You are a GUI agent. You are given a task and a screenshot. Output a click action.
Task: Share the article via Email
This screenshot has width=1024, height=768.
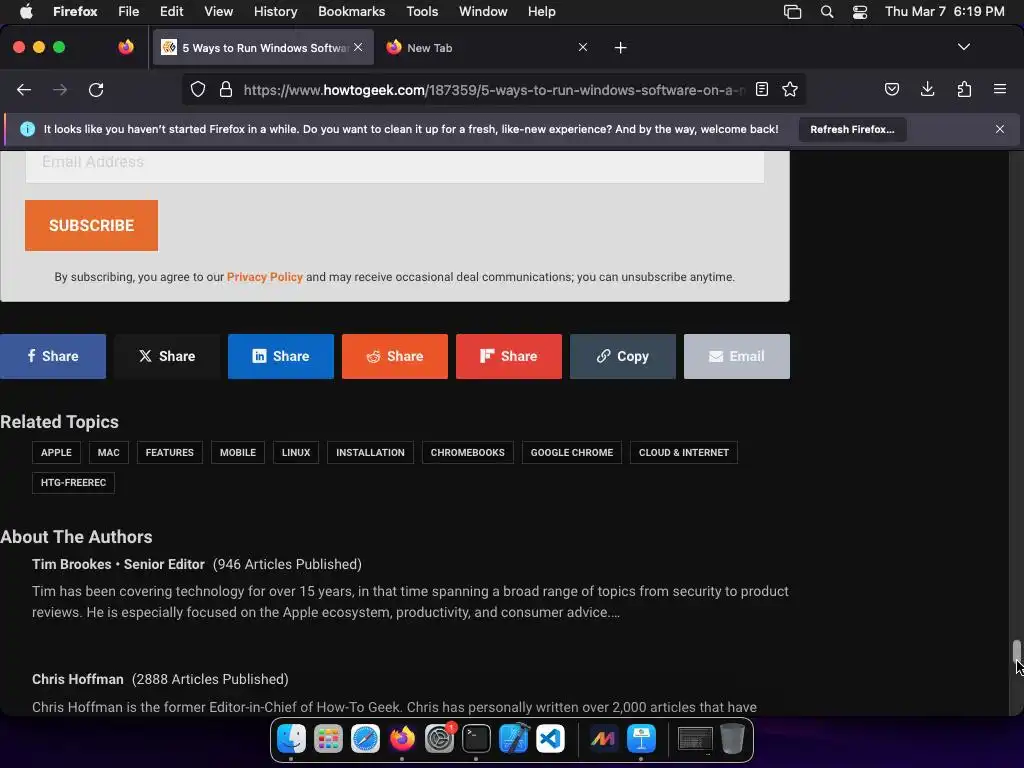pos(737,357)
